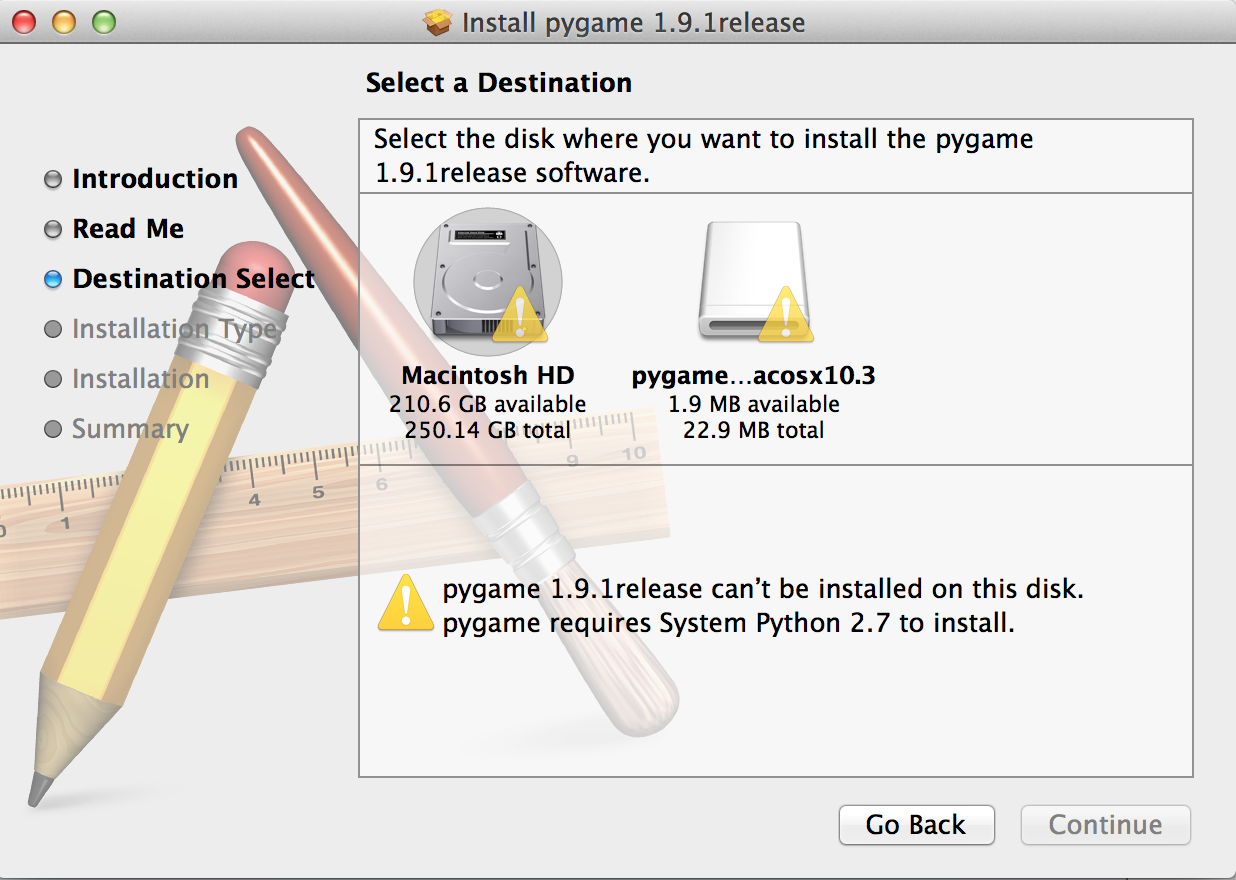This screenshot has height=880, width=1236.
Task: Click the Introduction step bullet
Action: (x=53, y=179)
